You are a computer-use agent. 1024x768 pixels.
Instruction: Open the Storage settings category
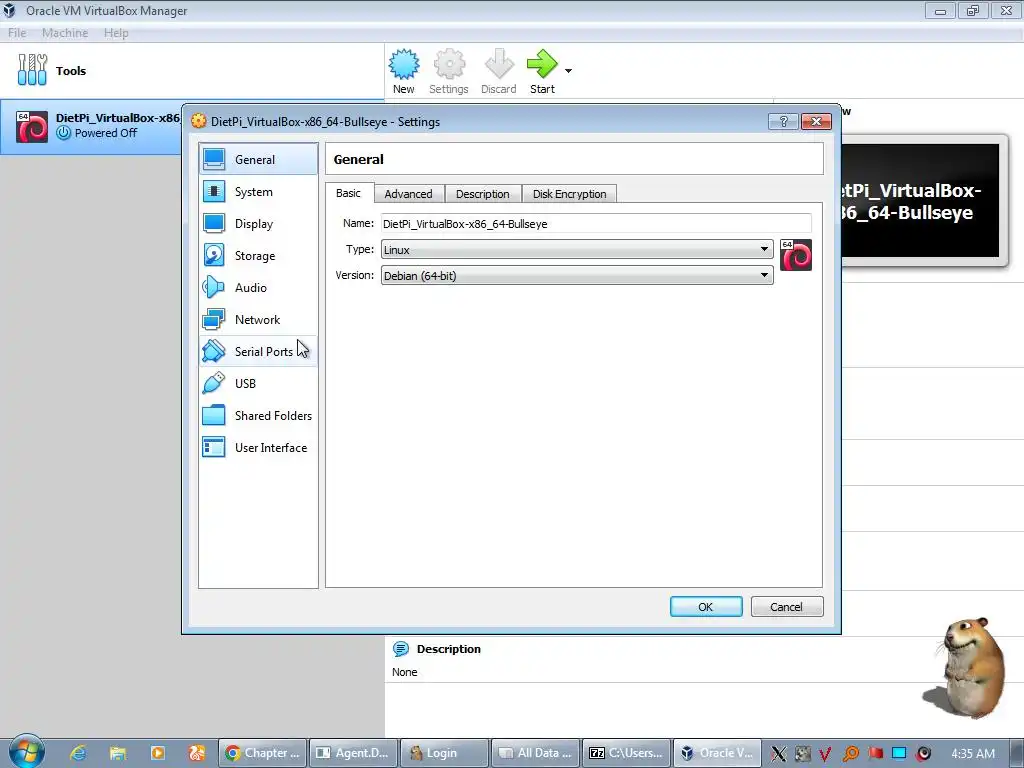pyautogui.click(x=258, y=255)
